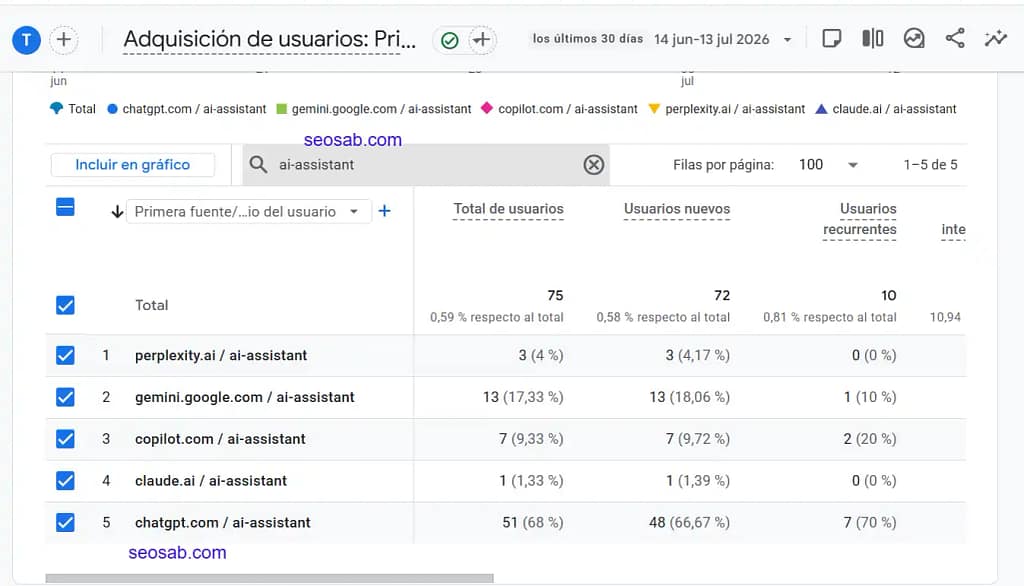The image size is (1024, 586).
Task: Click the horizontal table scrollbar
Action: tap(270, 578)
